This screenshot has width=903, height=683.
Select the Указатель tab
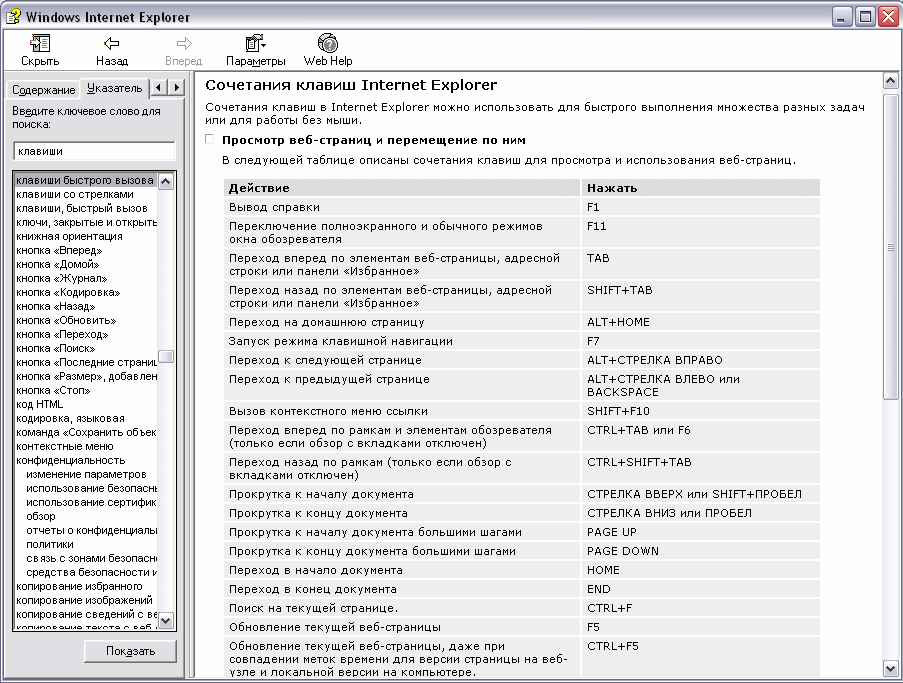point(114,89)
